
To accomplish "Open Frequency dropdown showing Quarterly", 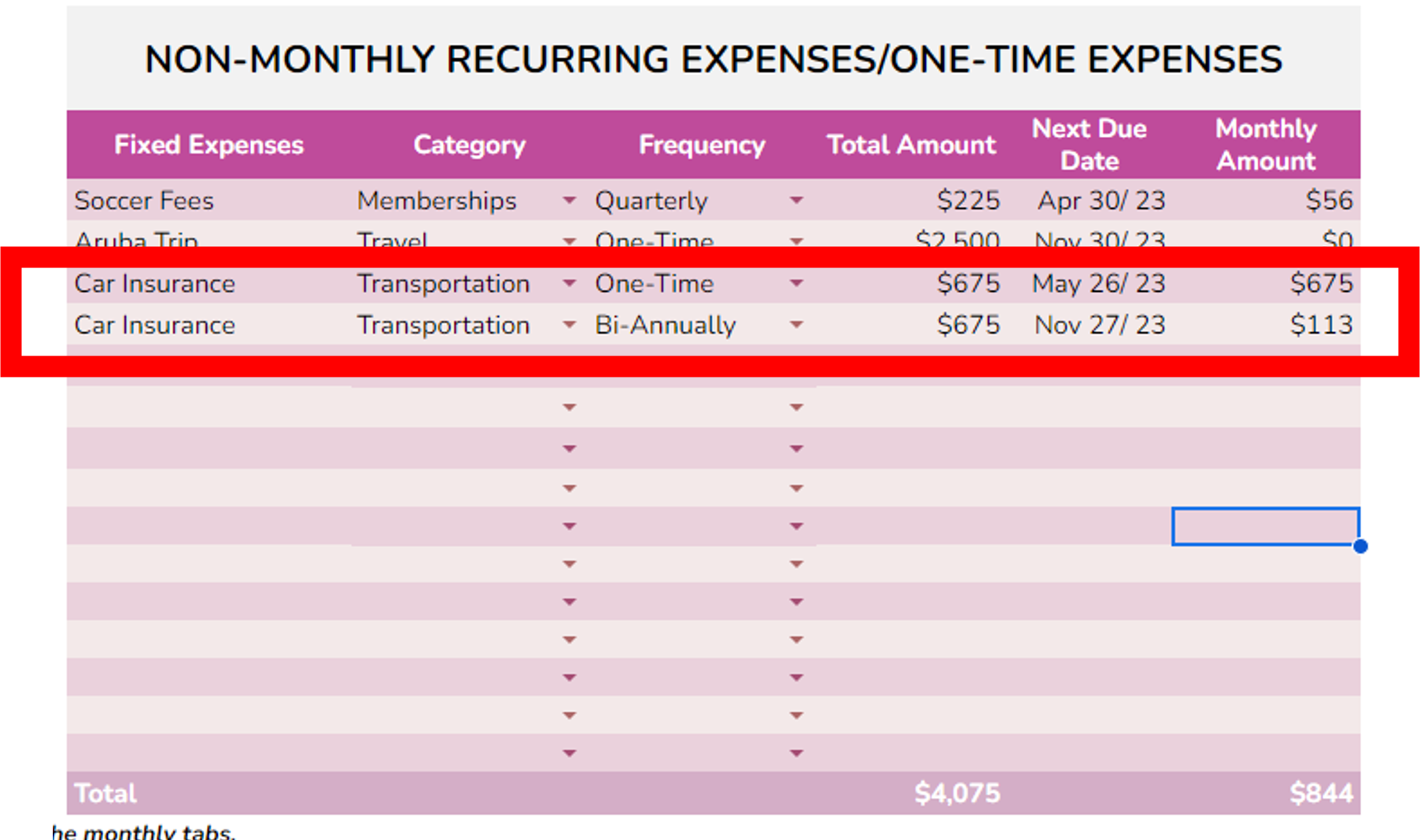I will click(796, 201).
